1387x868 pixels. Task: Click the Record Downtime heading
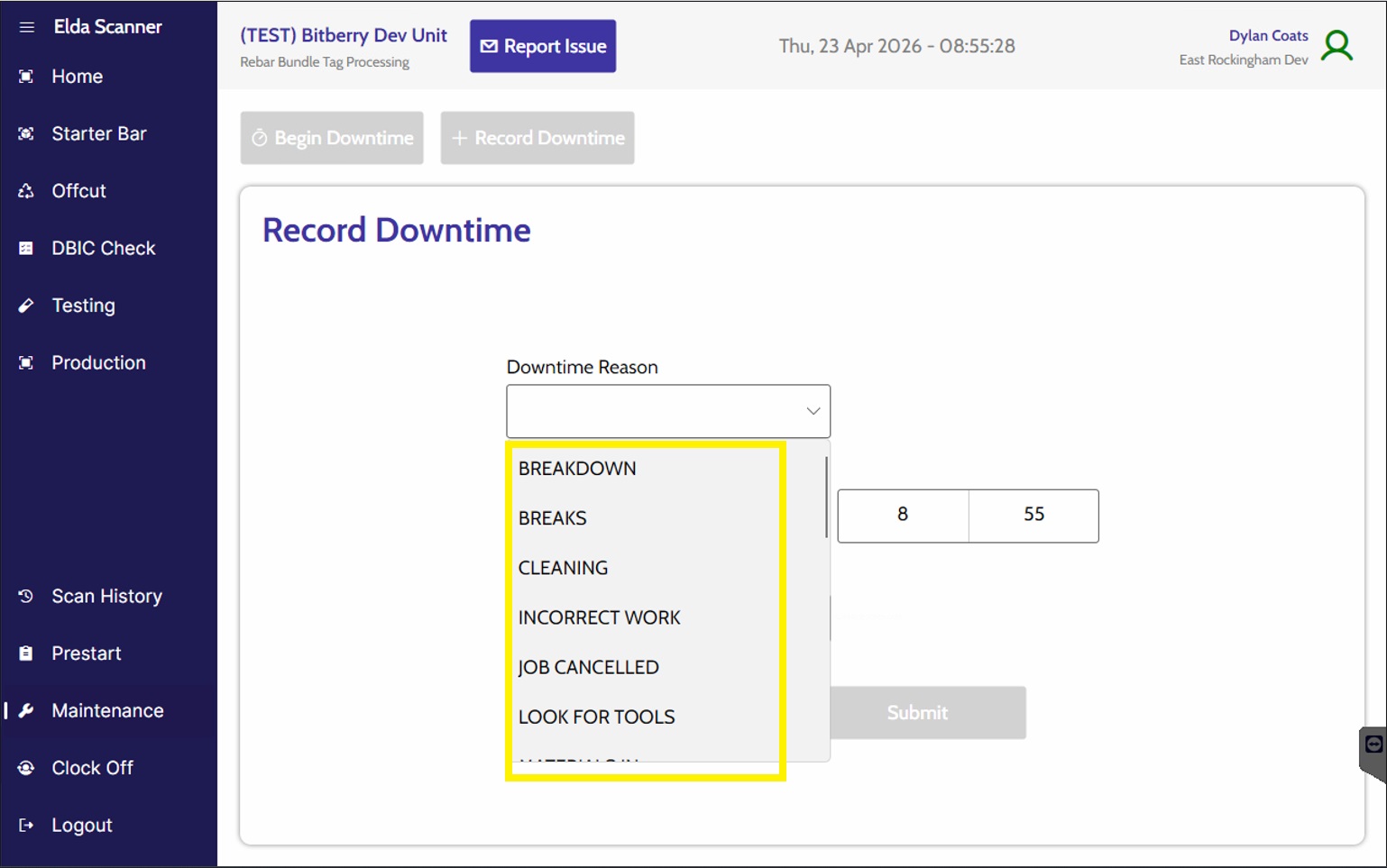[x=397, y=230]
